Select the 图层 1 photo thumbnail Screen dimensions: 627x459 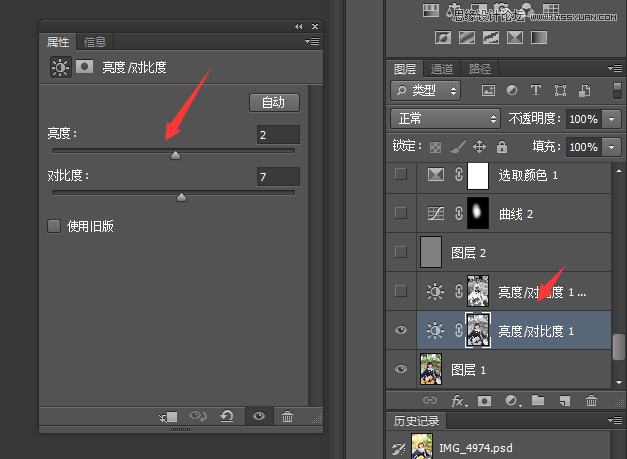pyautogui.click(x=431, y=369)
